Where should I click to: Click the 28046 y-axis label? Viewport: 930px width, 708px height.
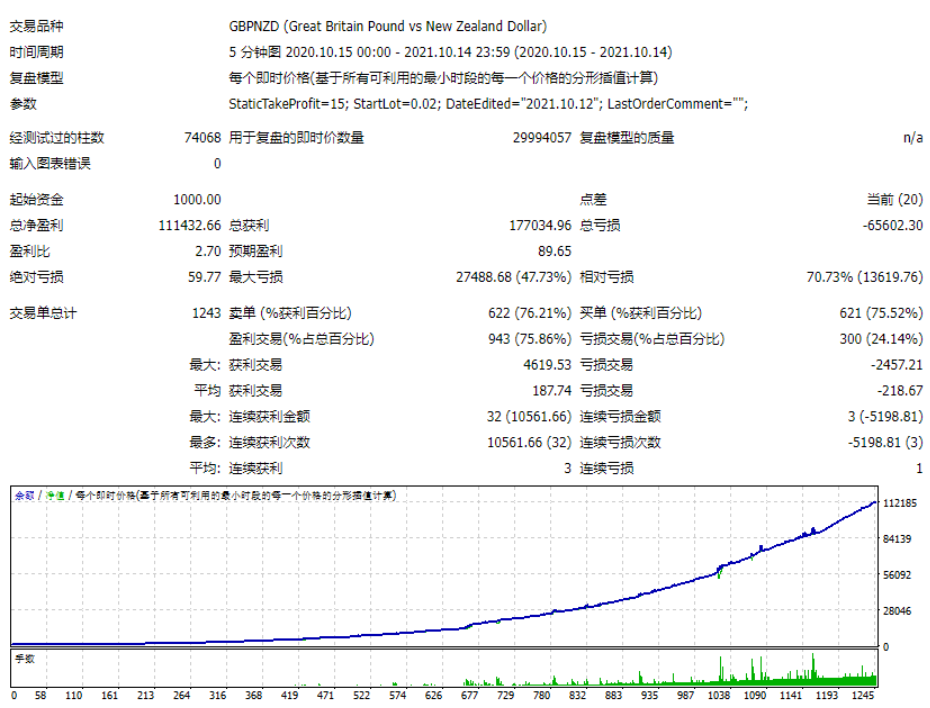pos(897,611)
